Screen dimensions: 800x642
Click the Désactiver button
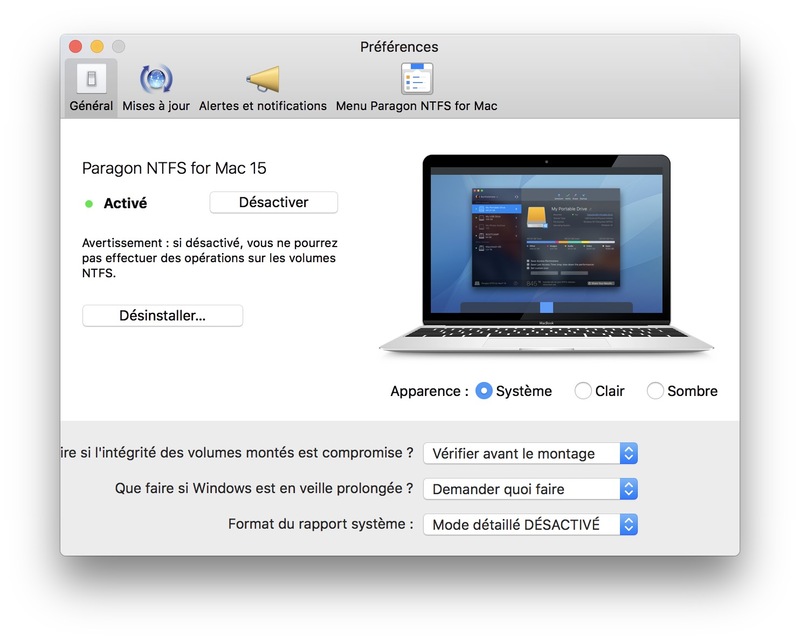coord(273,203)
